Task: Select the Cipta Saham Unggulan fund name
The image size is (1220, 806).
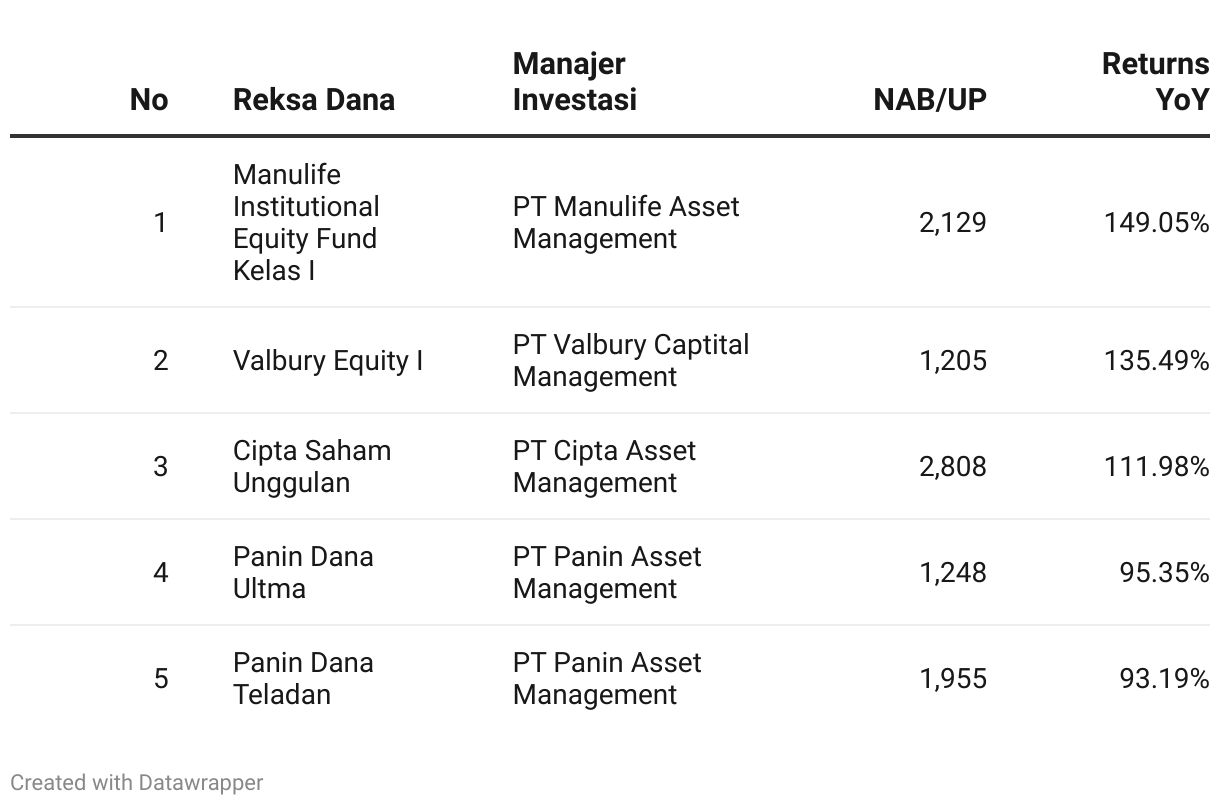Action: click(x=312, y=466)
